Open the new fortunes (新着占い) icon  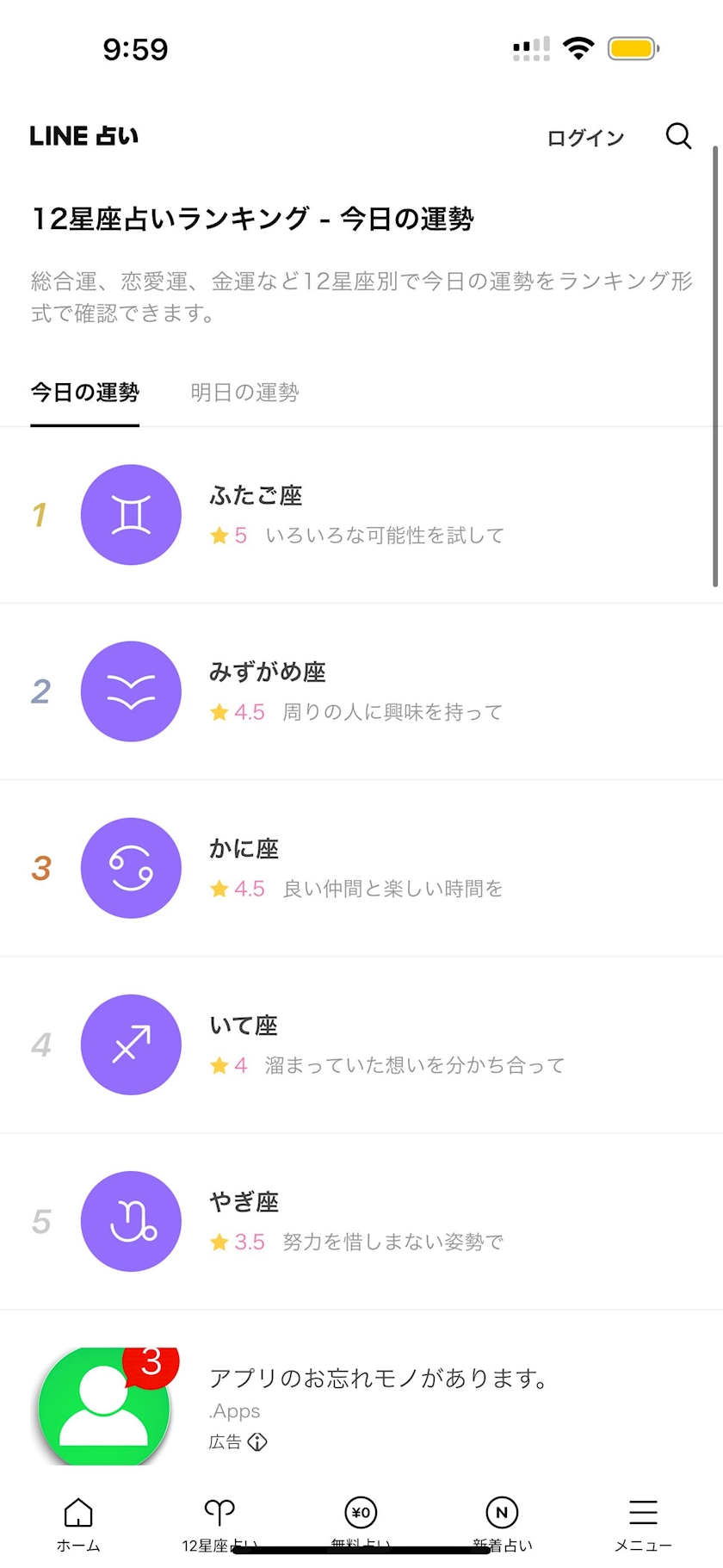(x=502, y=1513)
